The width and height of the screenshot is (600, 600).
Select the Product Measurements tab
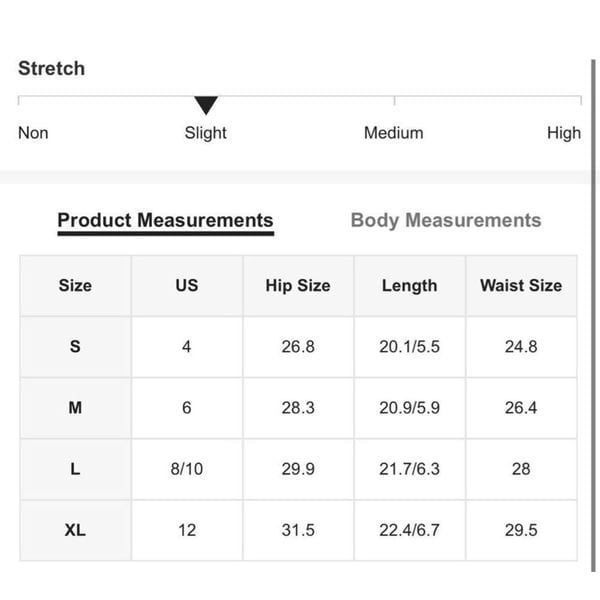tap(165, 221)
